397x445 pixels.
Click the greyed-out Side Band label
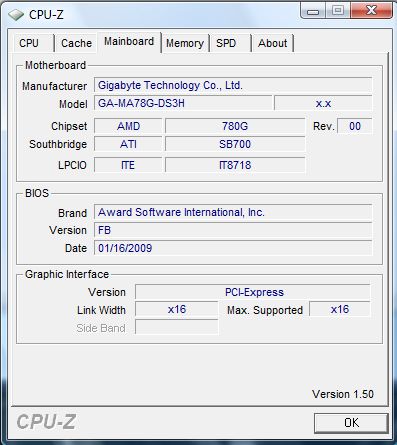coord(101,328)
